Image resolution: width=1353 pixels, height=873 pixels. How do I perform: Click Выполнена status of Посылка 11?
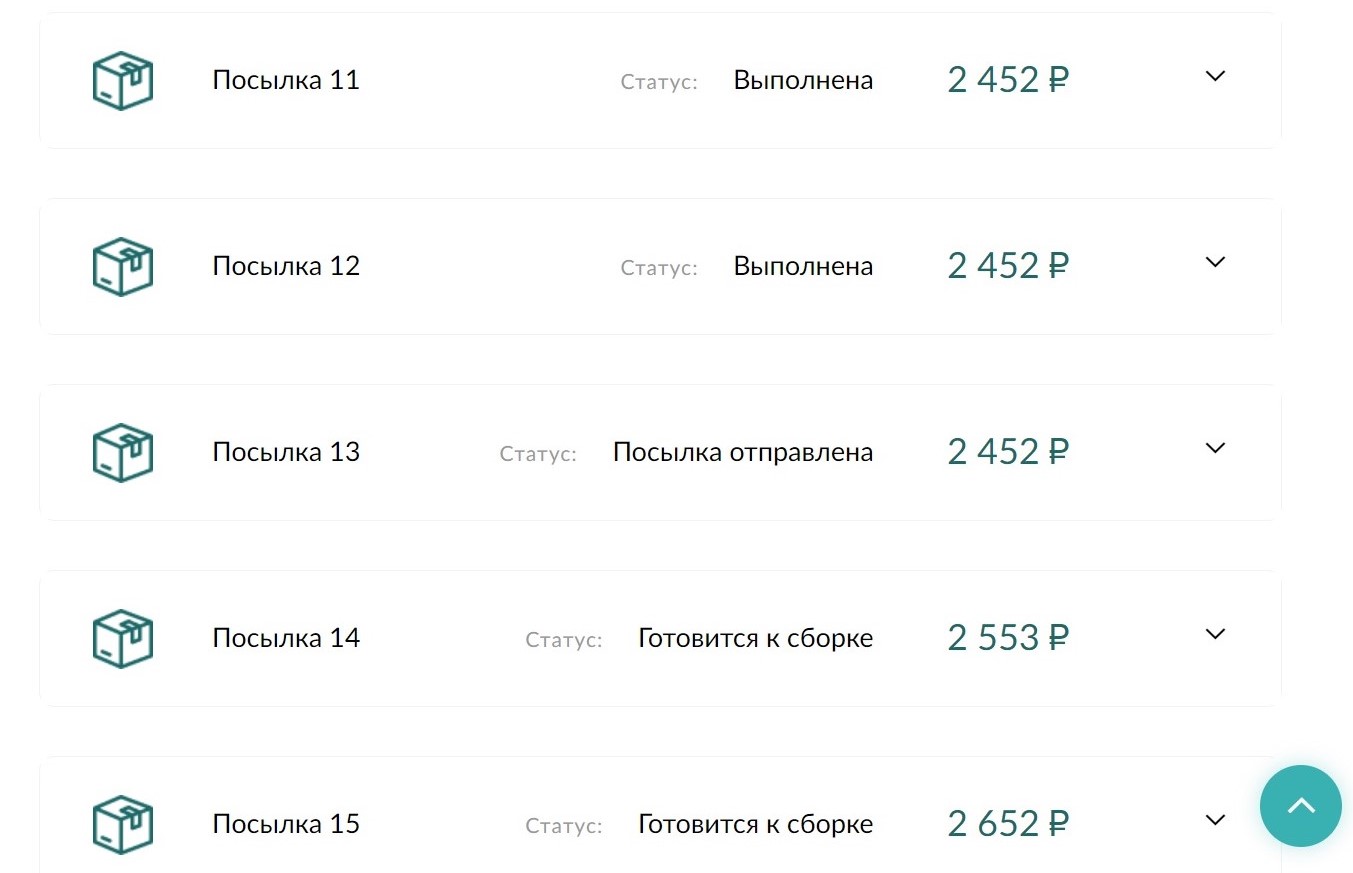pos(803,80)
